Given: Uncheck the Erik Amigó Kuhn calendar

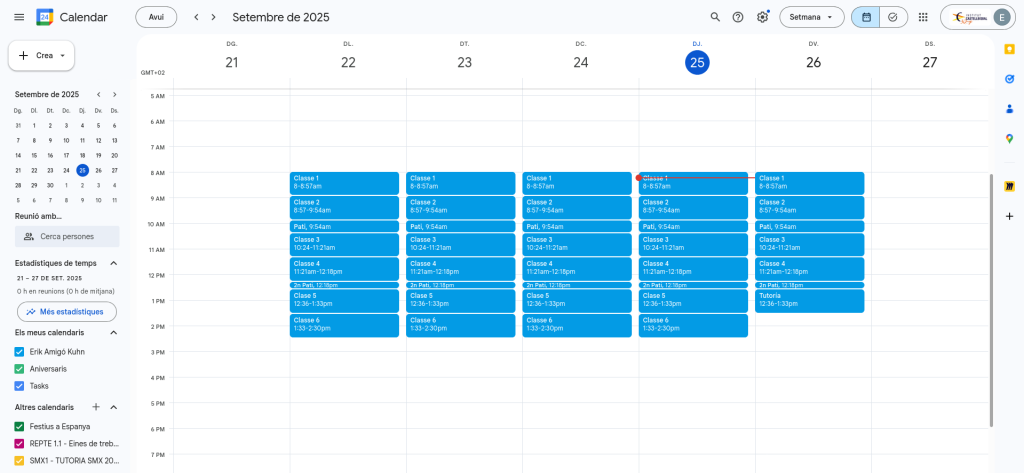Looking at the screenshot, I should (19, 352).
